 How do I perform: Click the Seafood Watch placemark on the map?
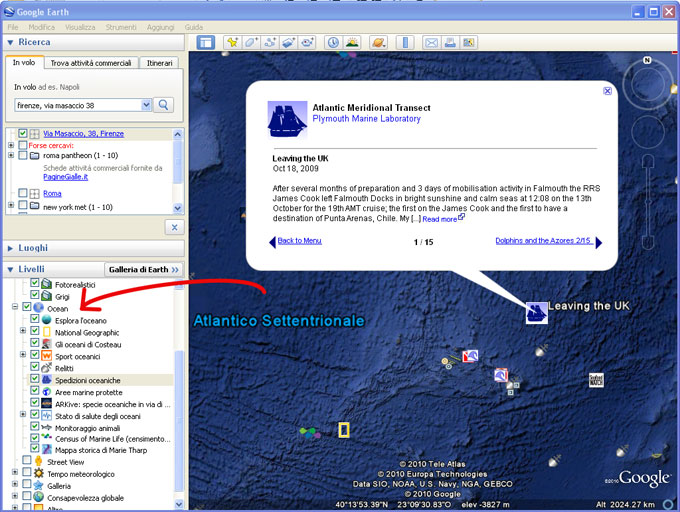tap(596, 380)
